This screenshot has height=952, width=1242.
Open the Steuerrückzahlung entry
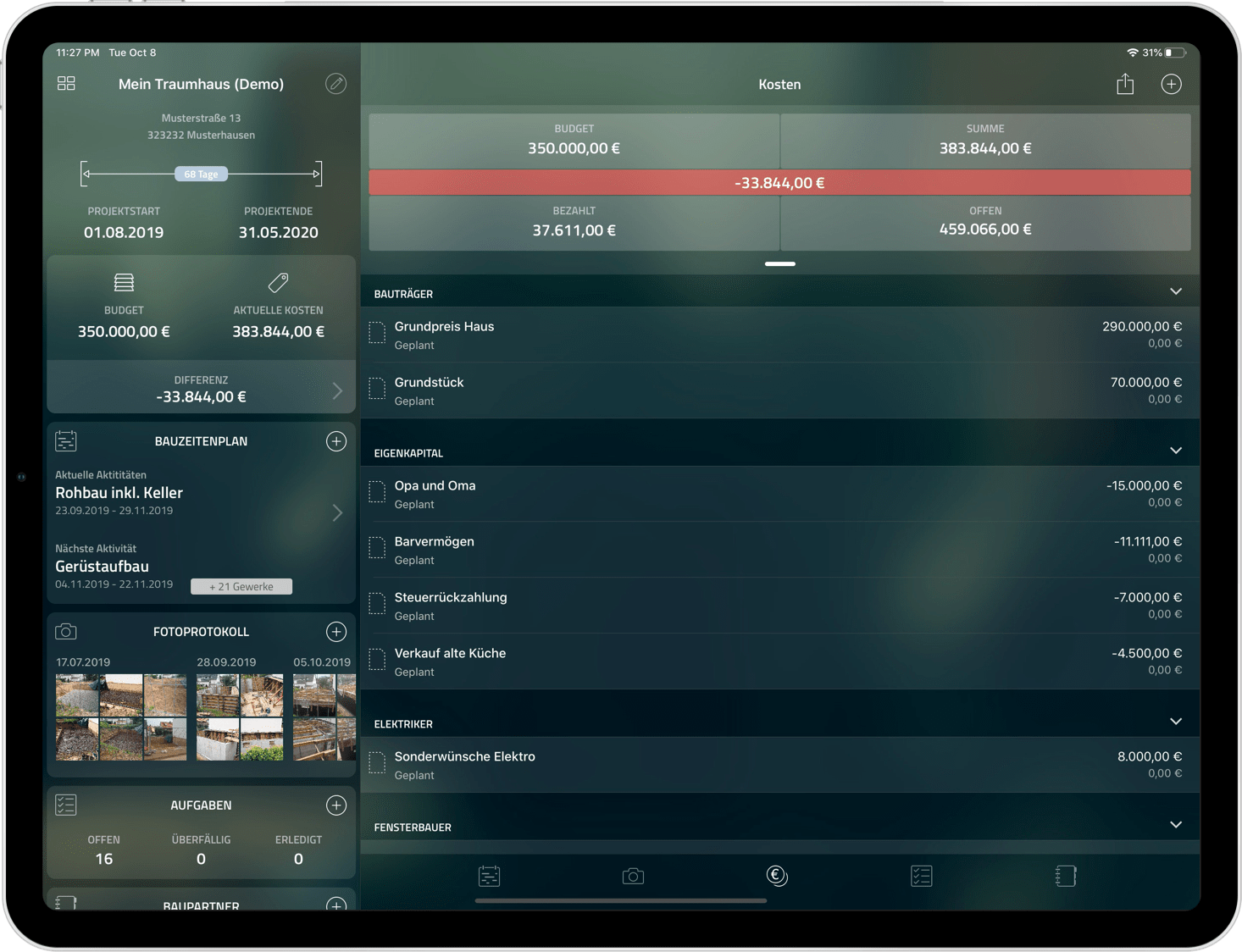pyautogui.click(x=780, y=606)
